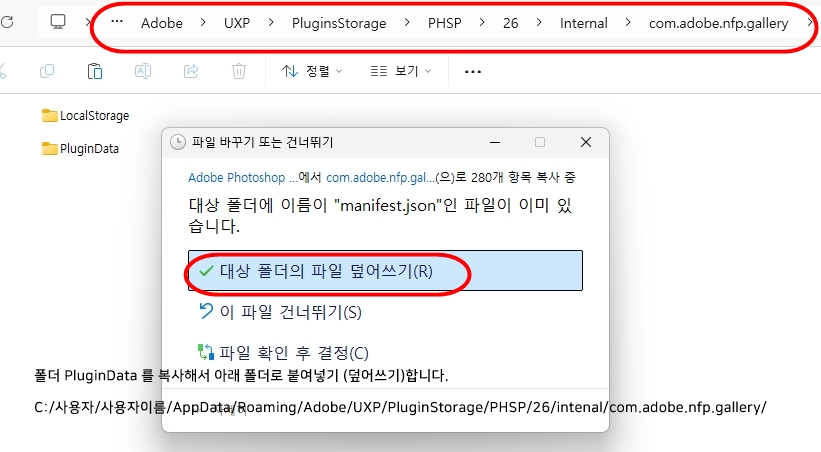The width and height of the screenshot is (821, 452).
Task: Click the delete trash can icon
Action: (x=239, y=71)
